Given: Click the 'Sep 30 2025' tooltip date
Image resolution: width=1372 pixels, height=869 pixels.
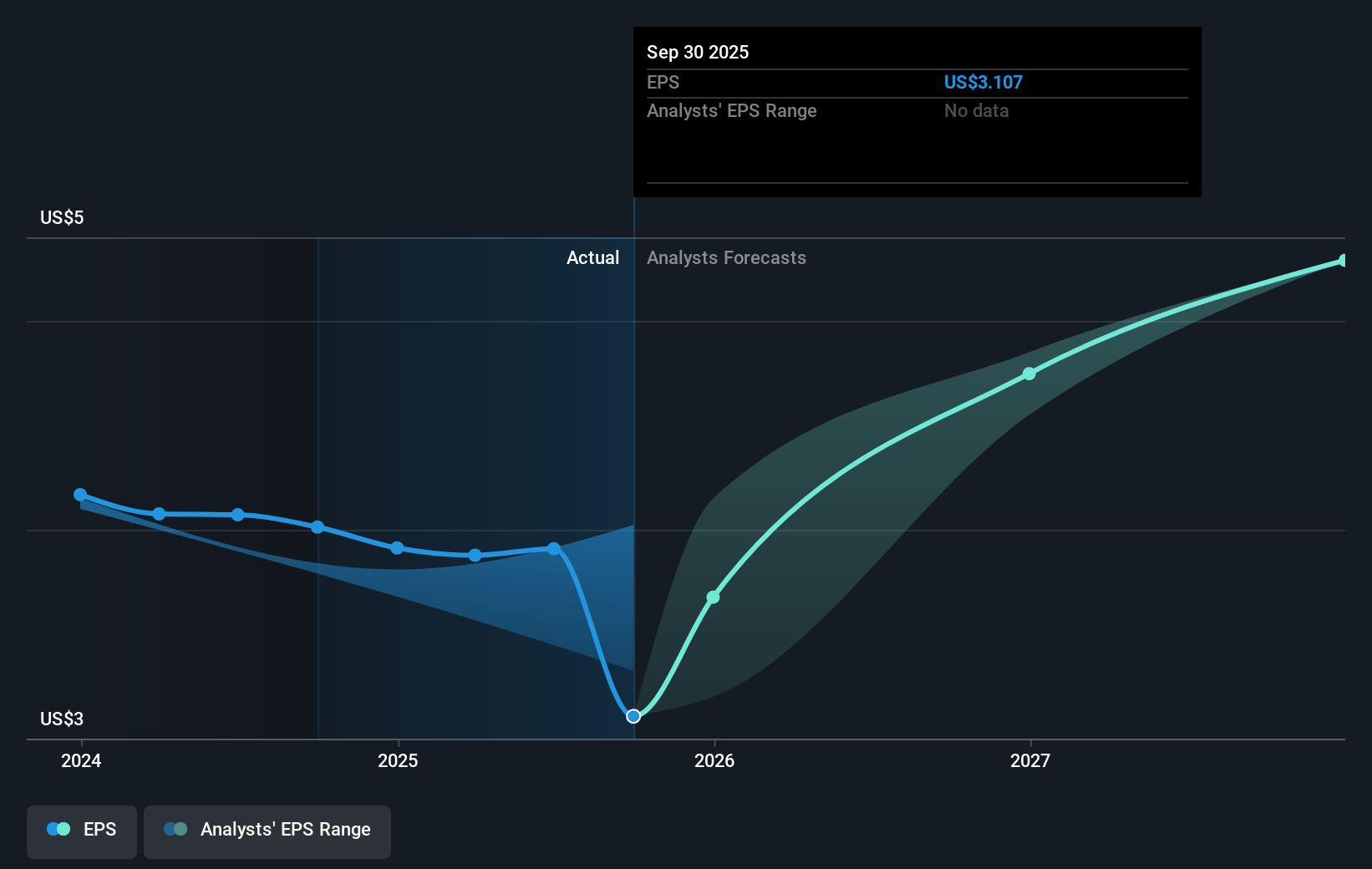Looking at the screenshot, I should 698,53.
